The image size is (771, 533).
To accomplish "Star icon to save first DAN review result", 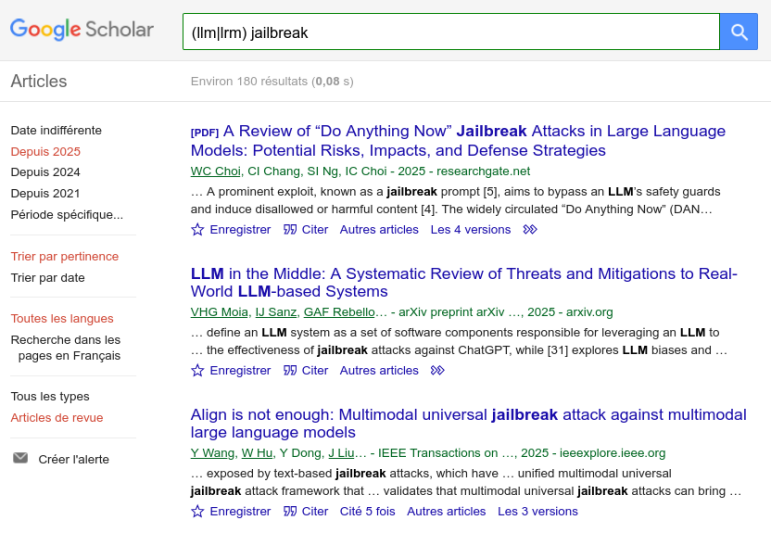I will (x=197, y=230).
